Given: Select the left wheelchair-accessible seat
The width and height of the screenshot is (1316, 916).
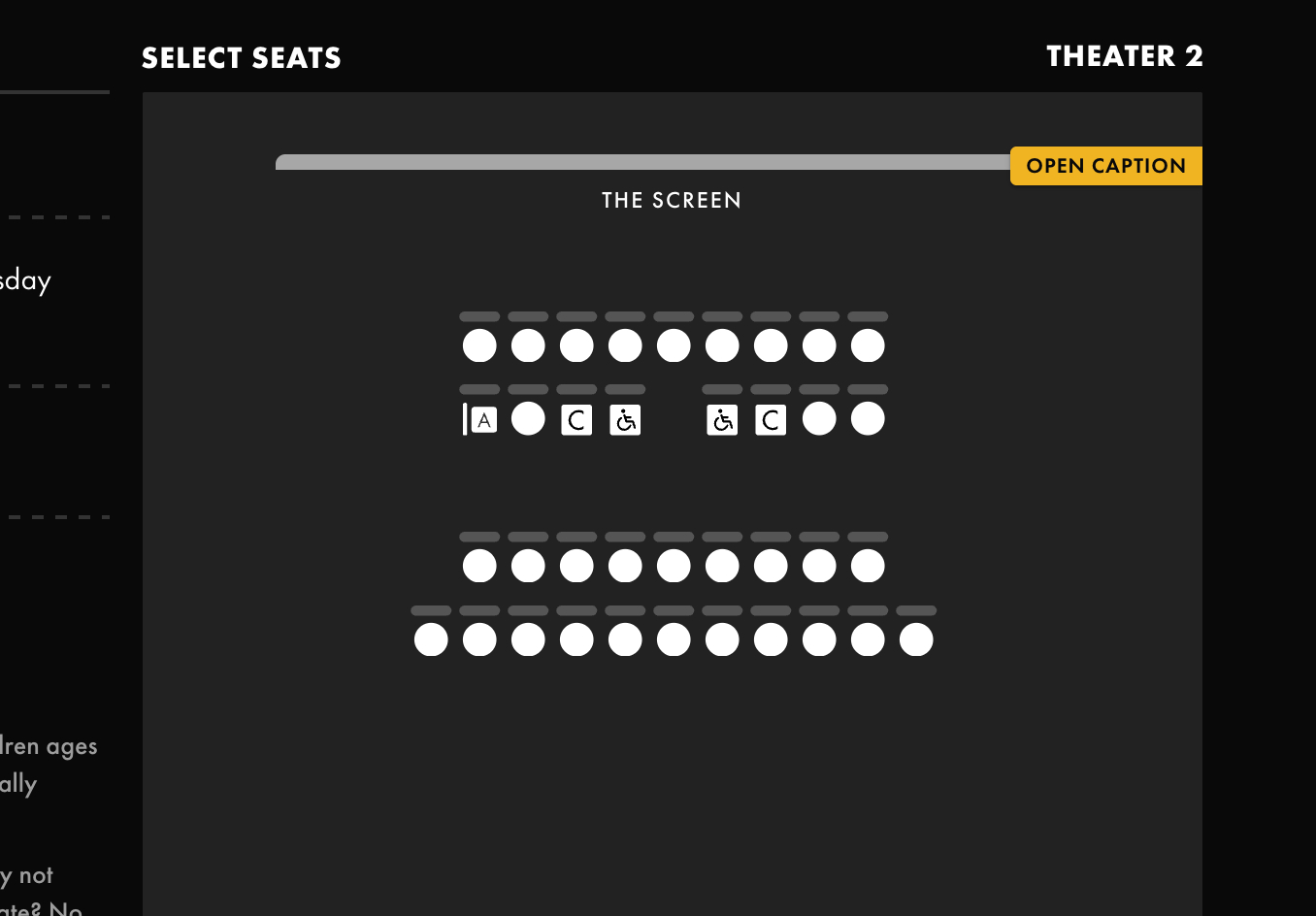Looking at the screenshot, I should pyautogui.click(x=625, y=420).
